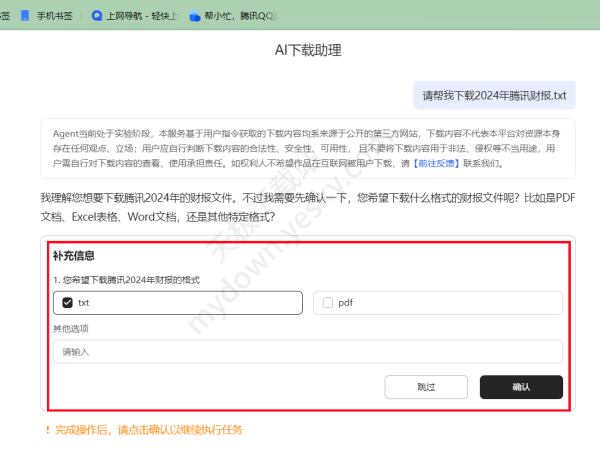
Task: Click the 手机书签 bookmark label text
Action: (57, 16)
